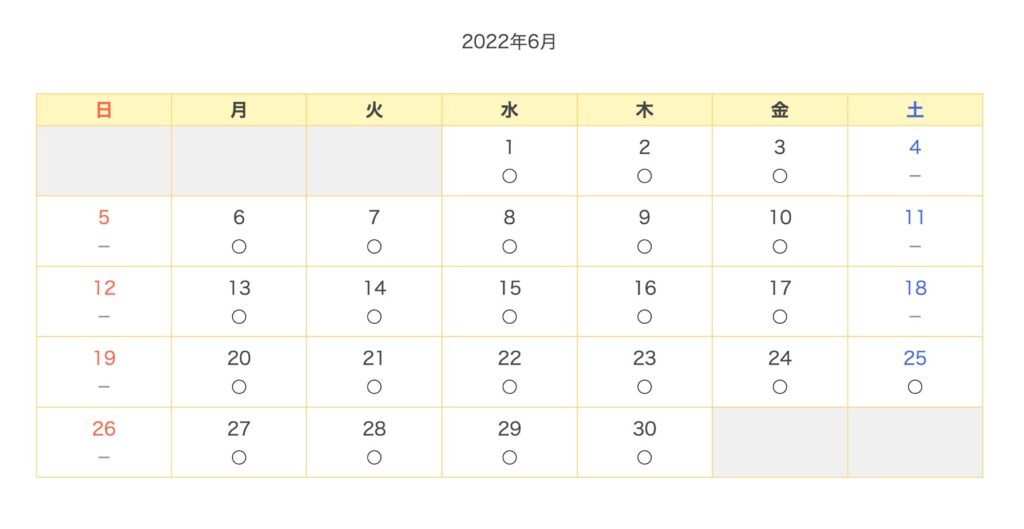Choose the availability circle for June 30

645,458
